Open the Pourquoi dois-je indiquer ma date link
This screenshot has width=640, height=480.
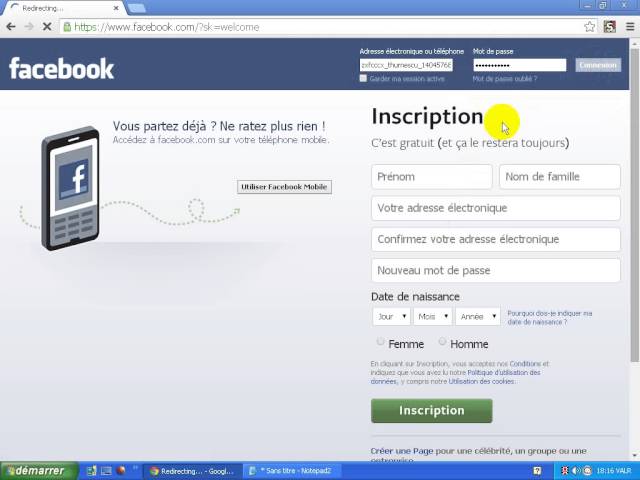tap(549, 318)
